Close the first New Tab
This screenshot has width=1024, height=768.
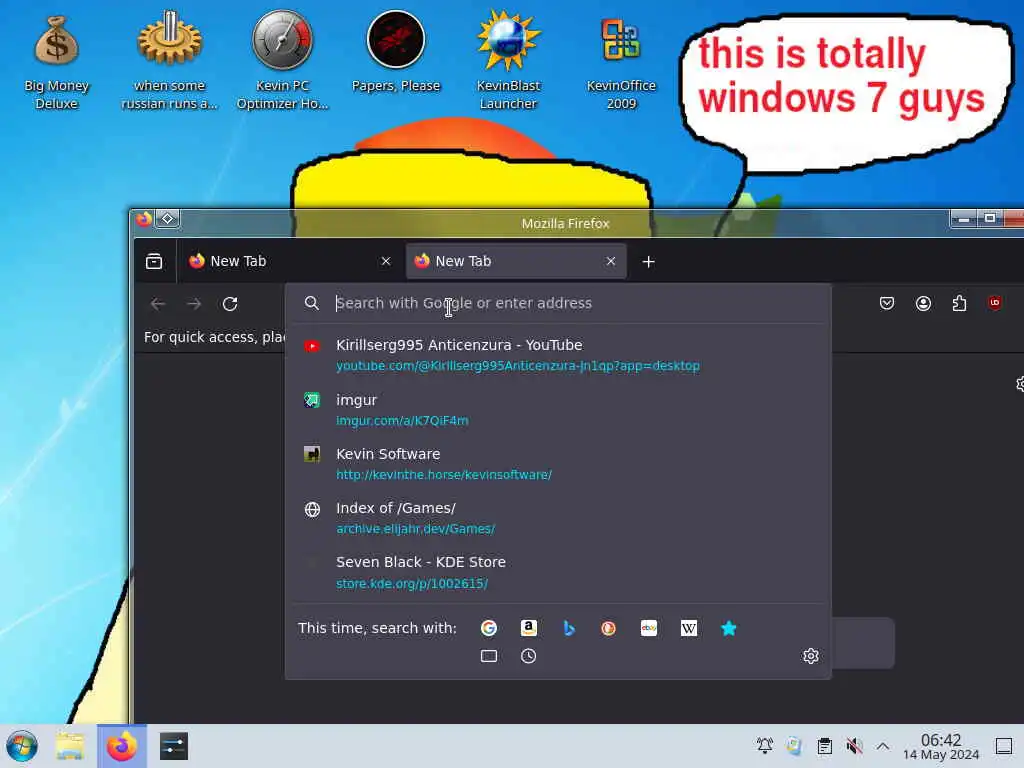(386, 261)
